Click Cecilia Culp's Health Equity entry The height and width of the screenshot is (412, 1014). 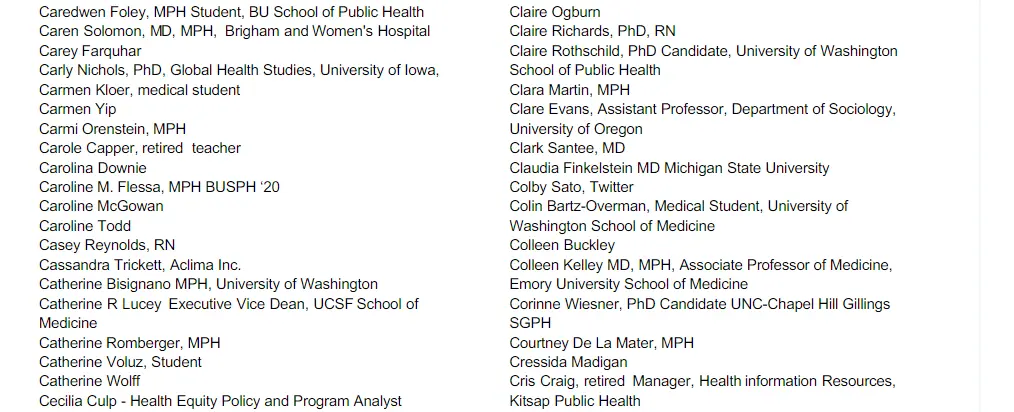(x=220, y=401)
